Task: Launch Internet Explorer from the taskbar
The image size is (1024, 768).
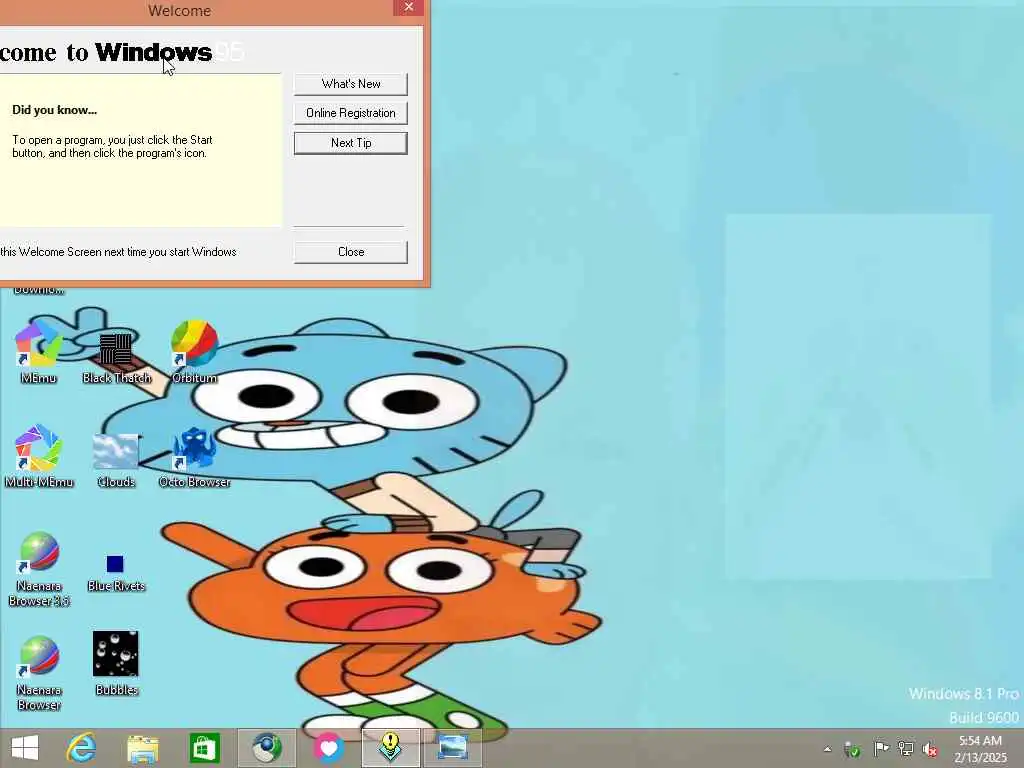Action: pyautogui.click(x=82, y=748)
